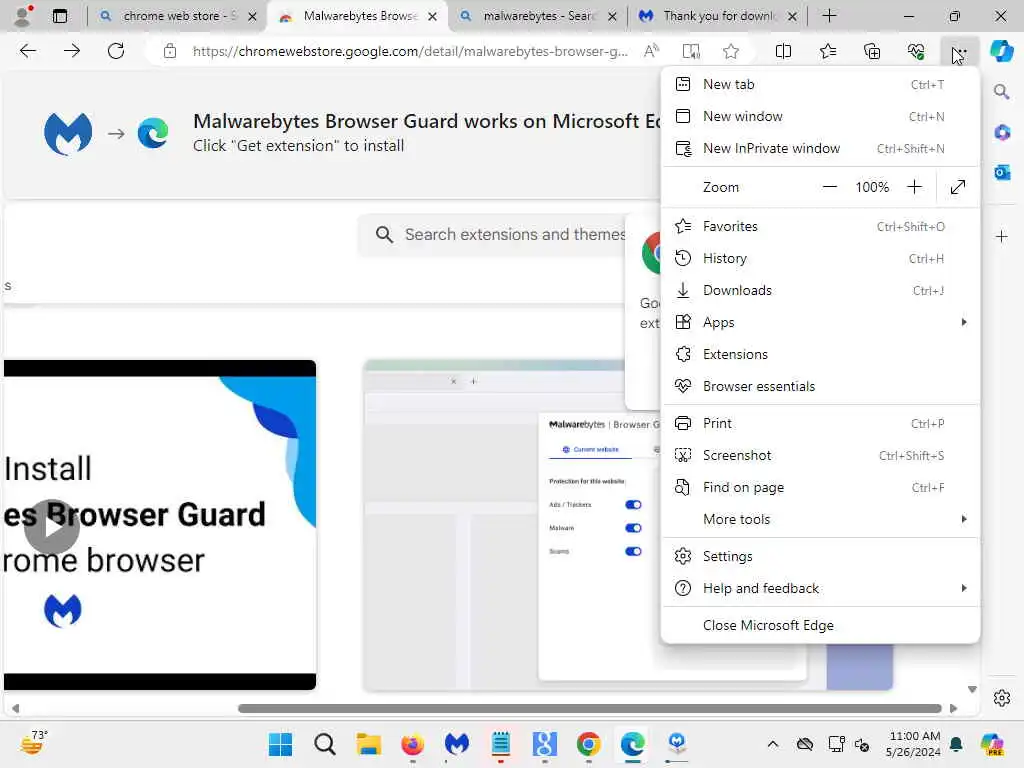Open Browser essentials menu entry
Screen dimensions: 1024x768
[x=820, y=386]
